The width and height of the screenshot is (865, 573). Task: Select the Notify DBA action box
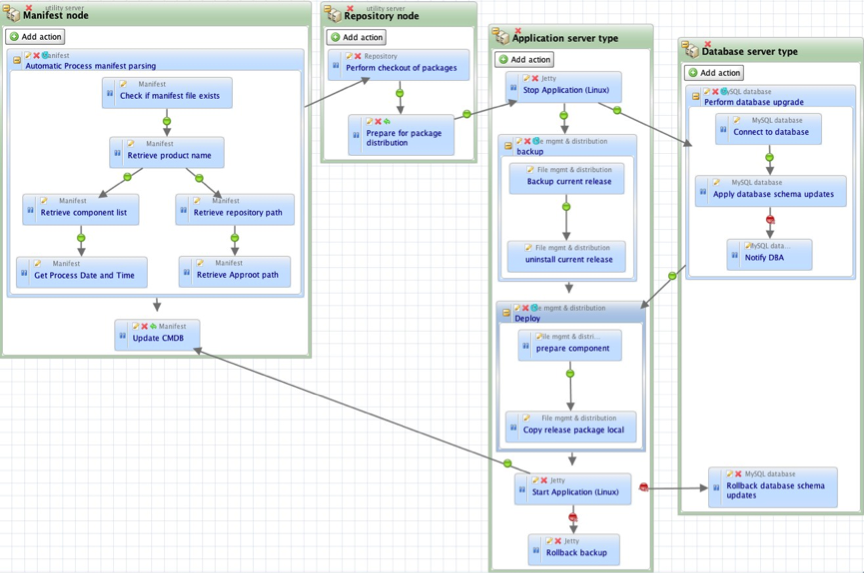pos(770,254)
